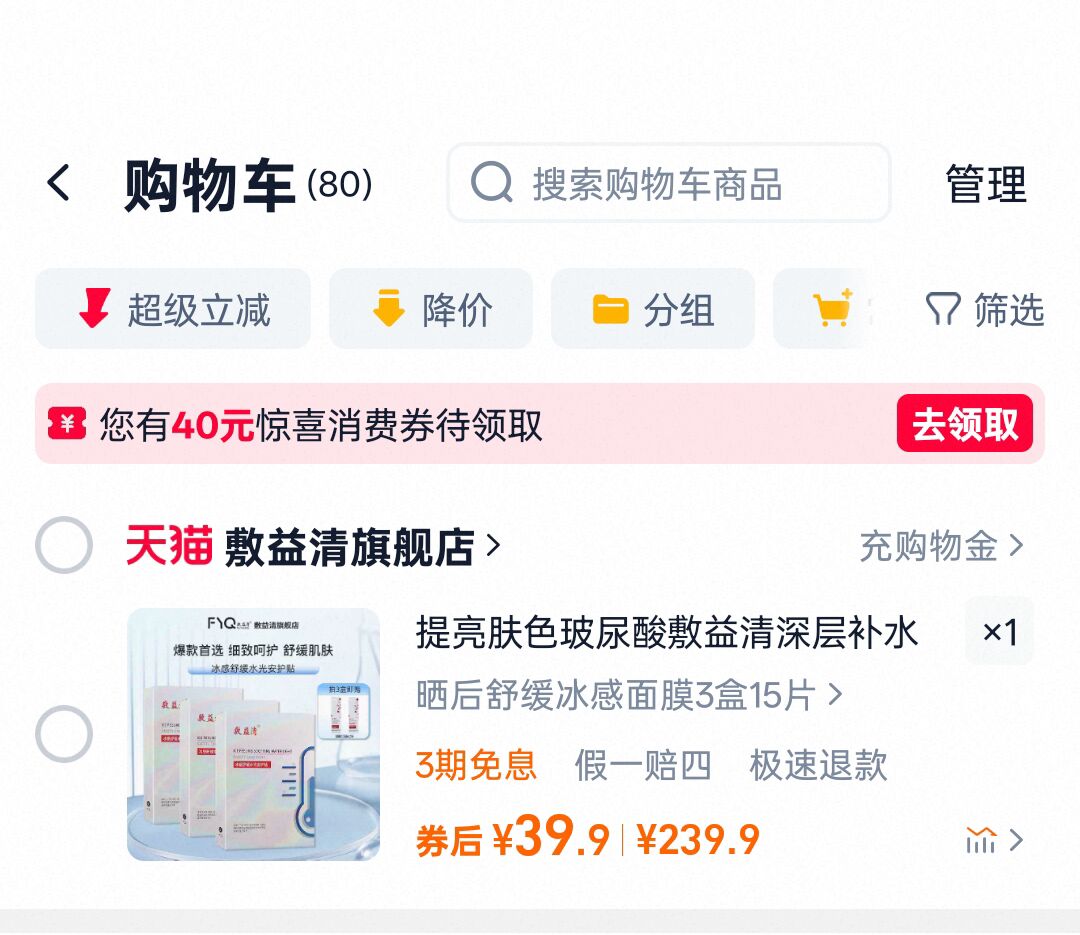Open the price history chart icon
1080x935 pixels.
tap(982, 840)
